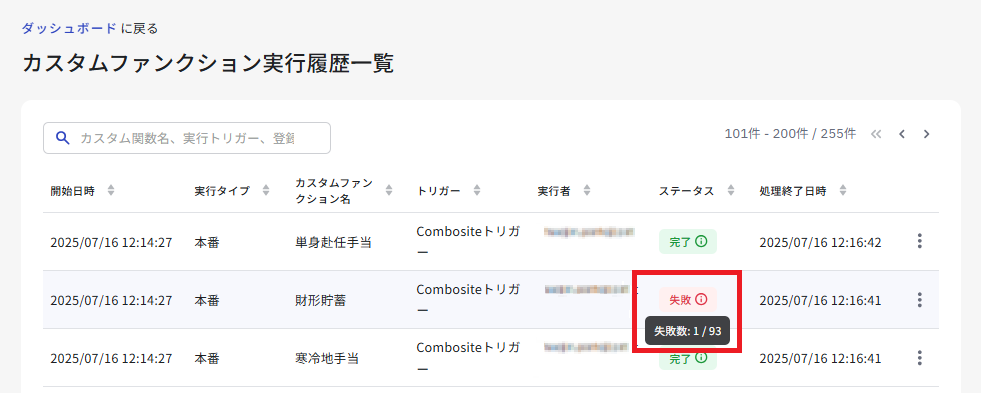Screen dimensions: 981x393
Task: Click the 失敗 status badge
Action: (x=688, y=300)
